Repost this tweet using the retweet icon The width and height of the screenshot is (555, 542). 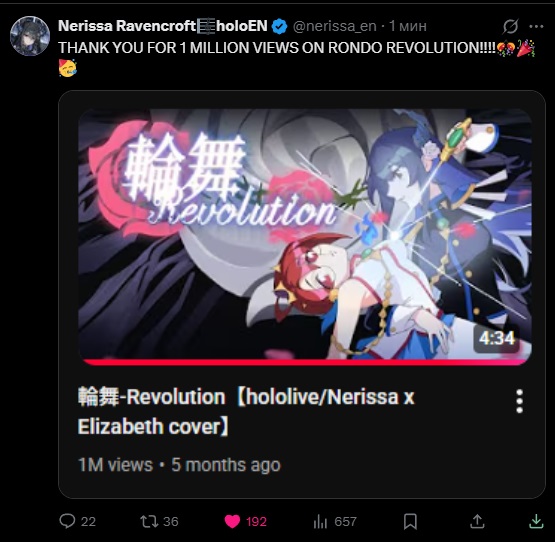[x=149, y=521]
